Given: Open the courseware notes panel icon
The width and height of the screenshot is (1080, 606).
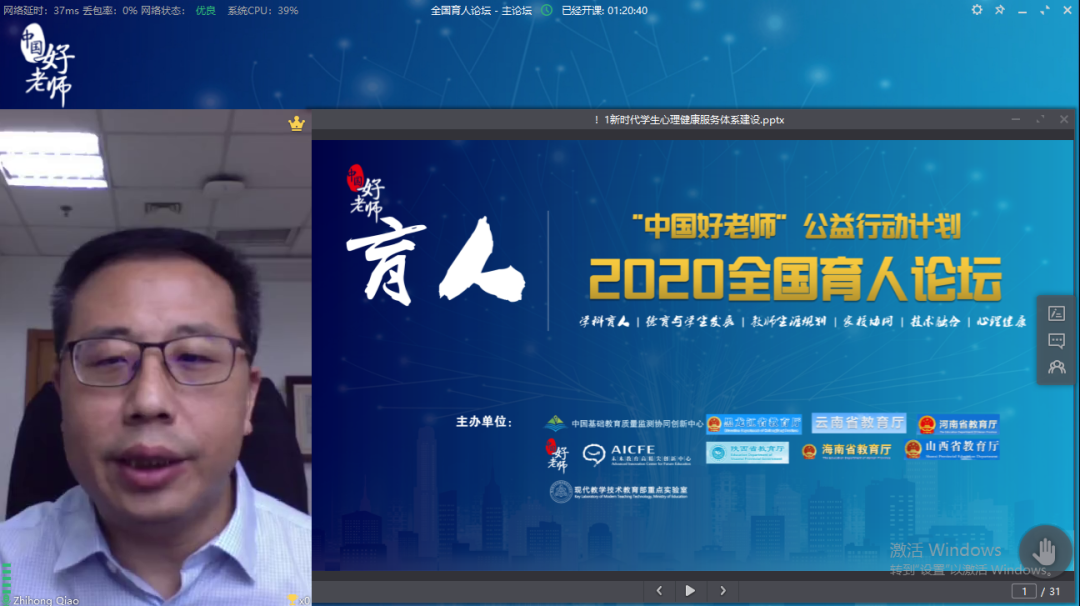Looking at the screenshot, I should (x=1057, y=313).
